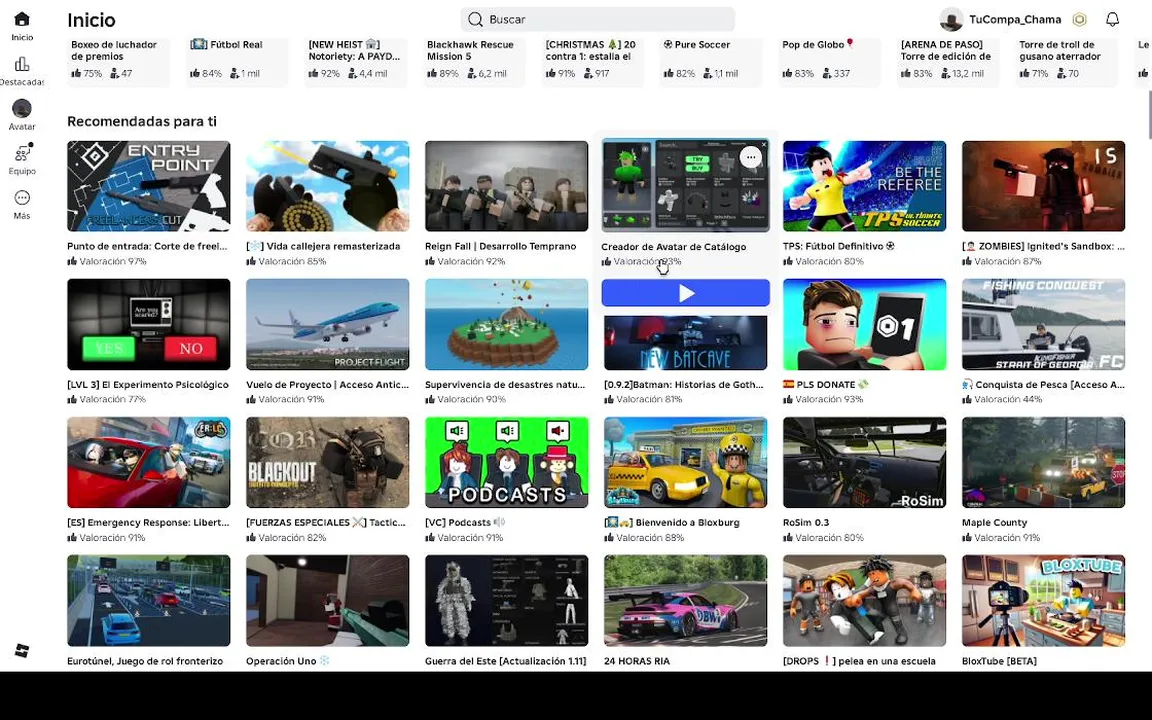Click the Inicio page title
The height and width of the screenshot is (720, 1152).
coord(91,20)
